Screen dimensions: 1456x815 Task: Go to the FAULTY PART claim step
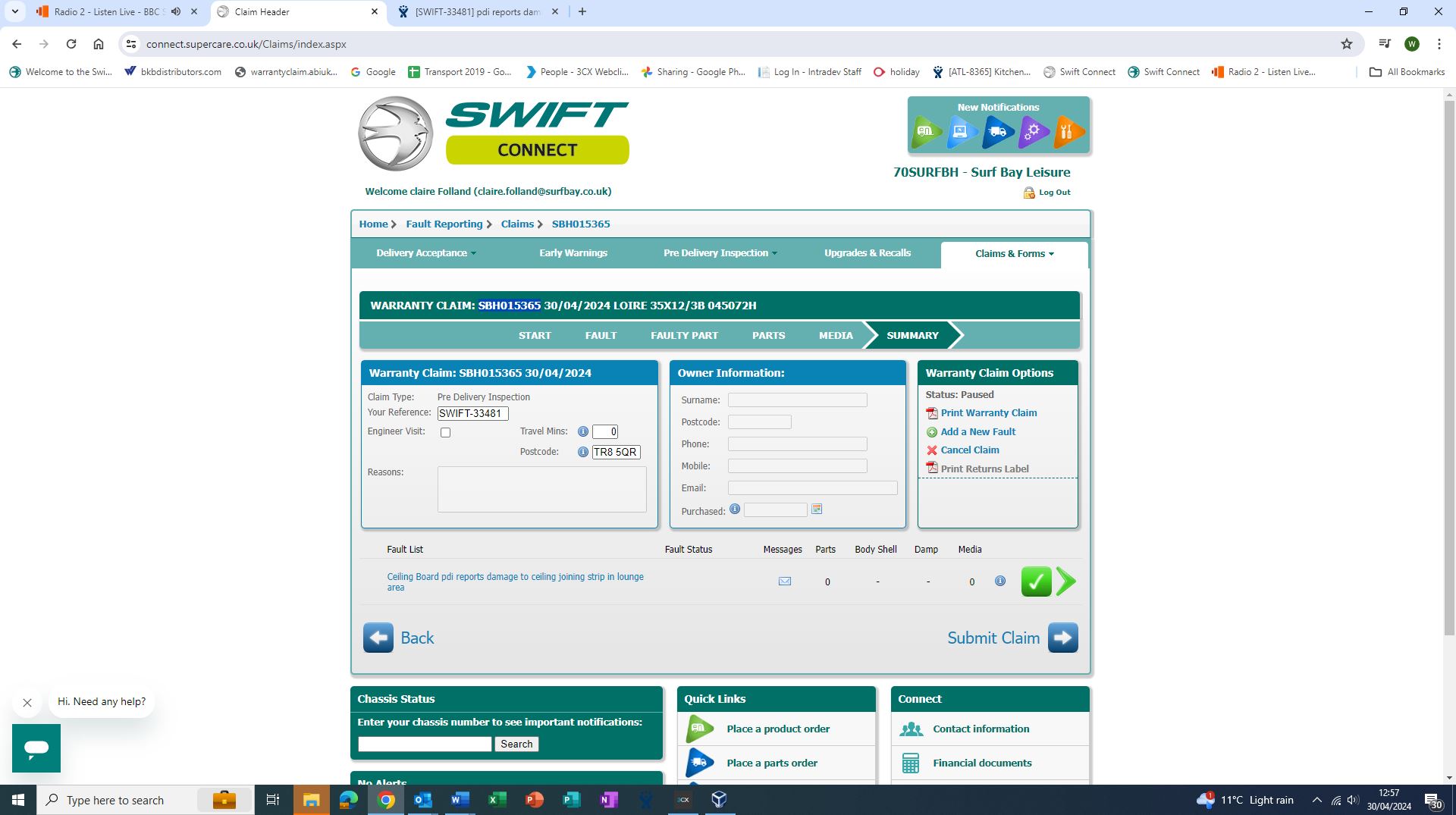tap(684, 335)
